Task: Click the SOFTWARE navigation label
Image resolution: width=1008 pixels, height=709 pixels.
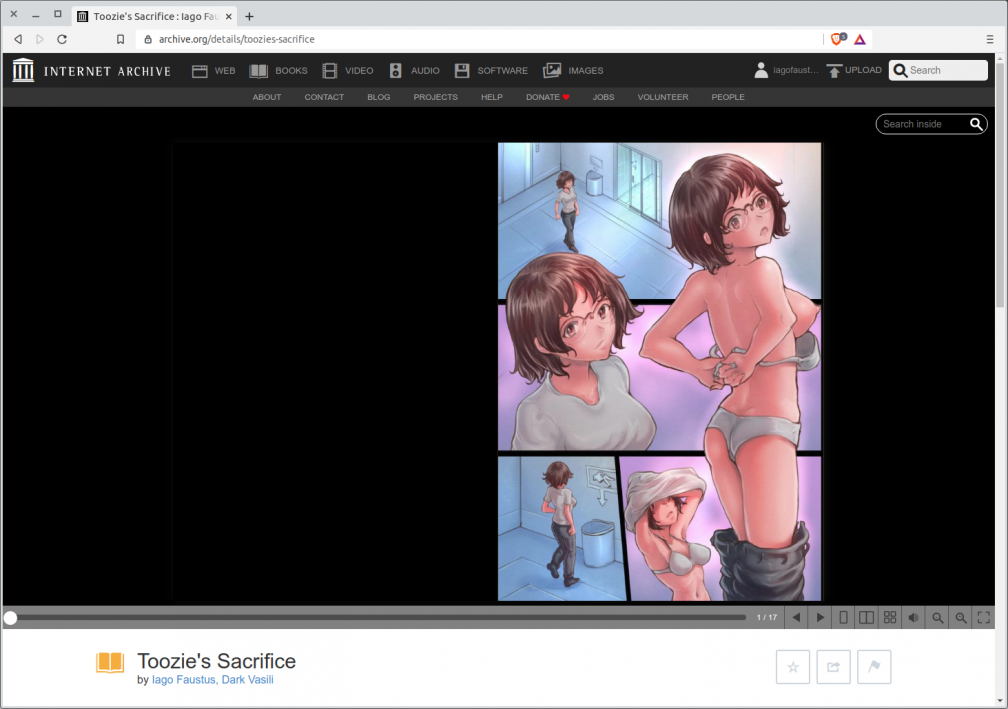Action: click(503, 71)
